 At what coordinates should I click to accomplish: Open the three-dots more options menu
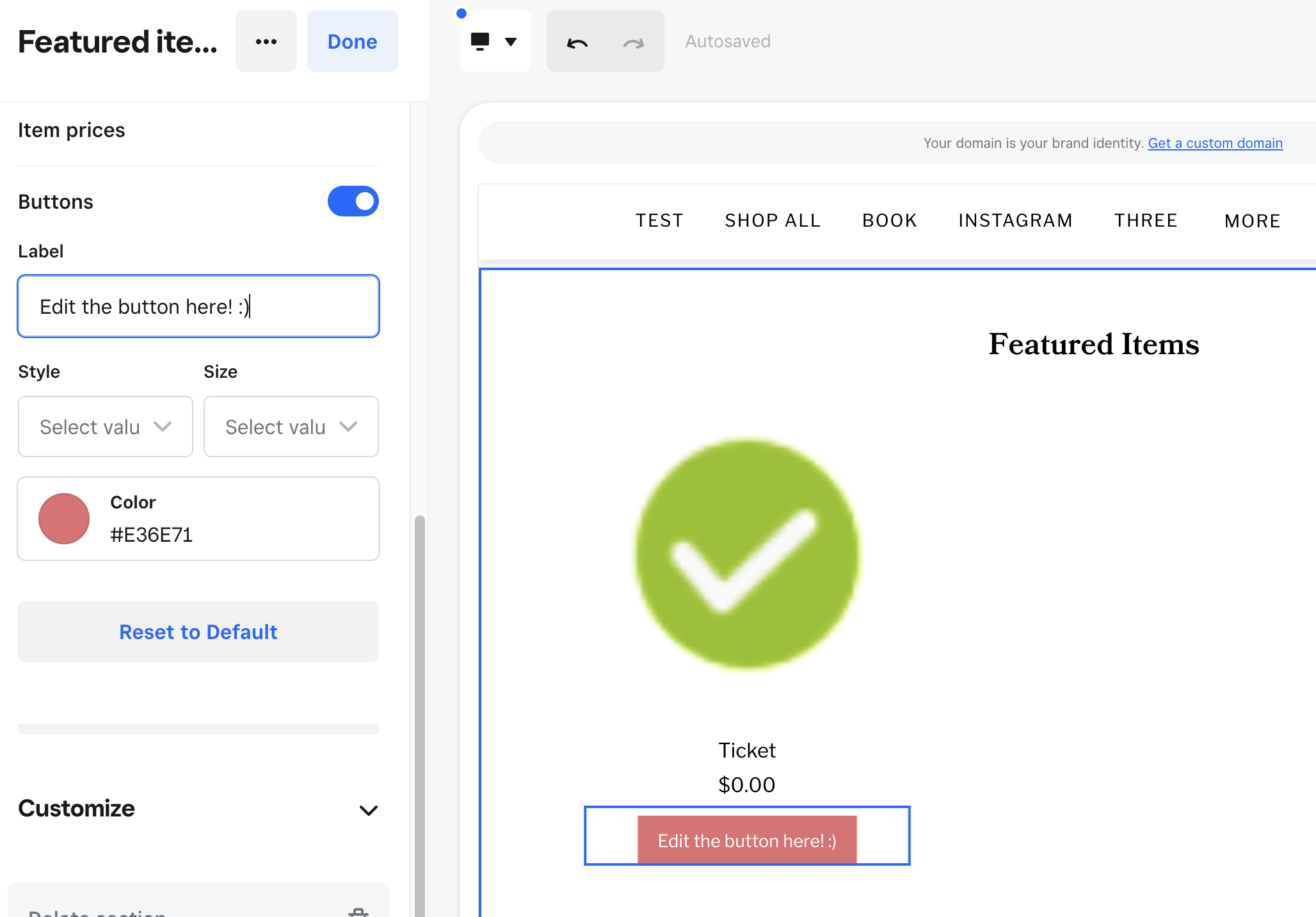[266, 42]
